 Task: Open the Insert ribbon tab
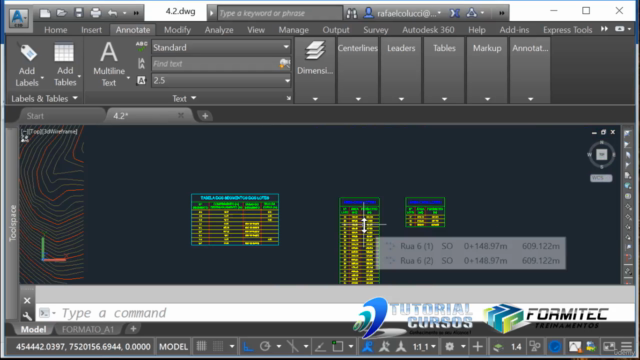pos(91,30)
